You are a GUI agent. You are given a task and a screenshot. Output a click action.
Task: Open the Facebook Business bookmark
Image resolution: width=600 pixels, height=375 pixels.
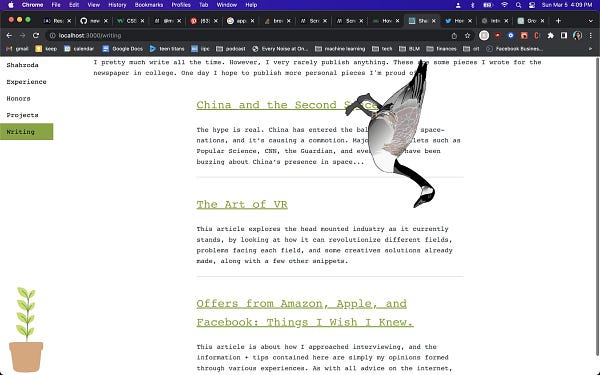point(514,49)
